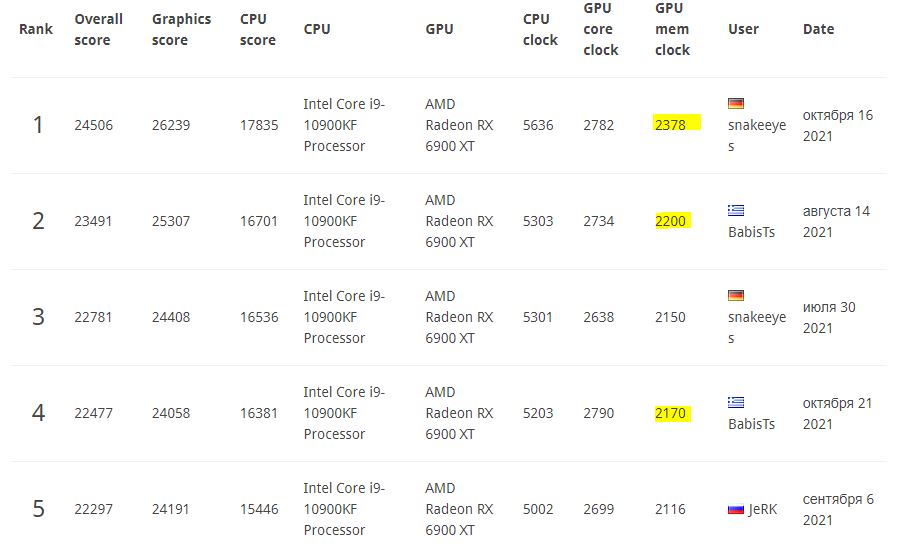The image size is (903, 551).
Task: Click the German flag in rank 1 row
Action: pyautogui.click(x=736, y=103)
